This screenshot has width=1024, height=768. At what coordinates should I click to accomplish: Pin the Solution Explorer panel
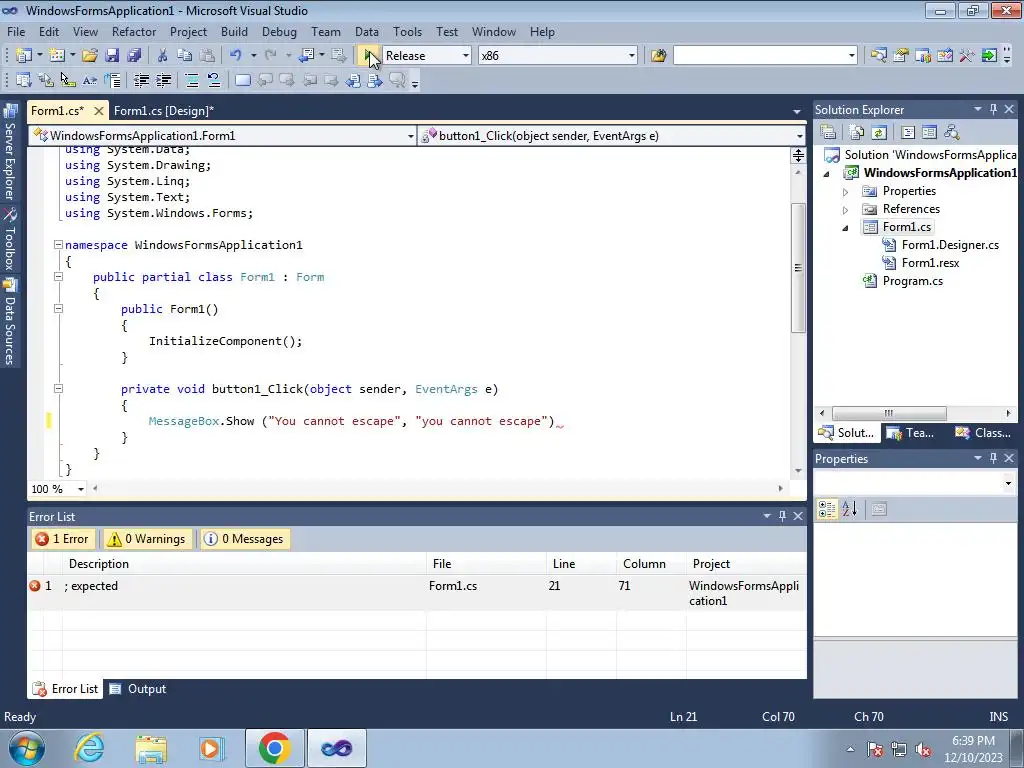pos(993,110)
